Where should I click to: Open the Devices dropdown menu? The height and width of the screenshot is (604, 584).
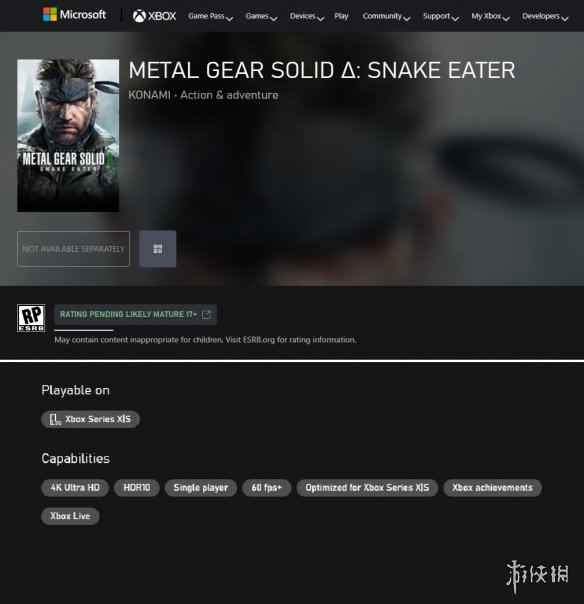[x=307, y=16]
